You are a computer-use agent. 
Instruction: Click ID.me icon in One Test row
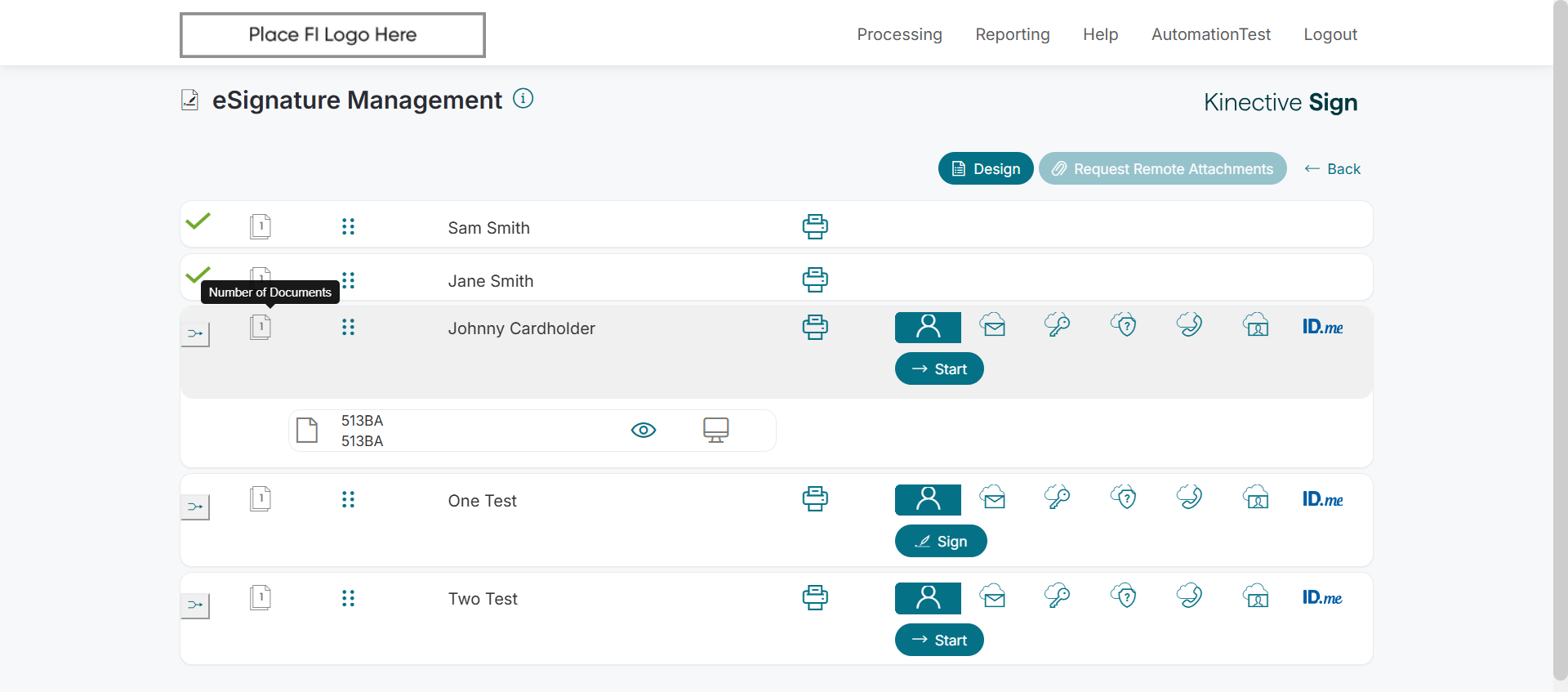coord(1322,499)
